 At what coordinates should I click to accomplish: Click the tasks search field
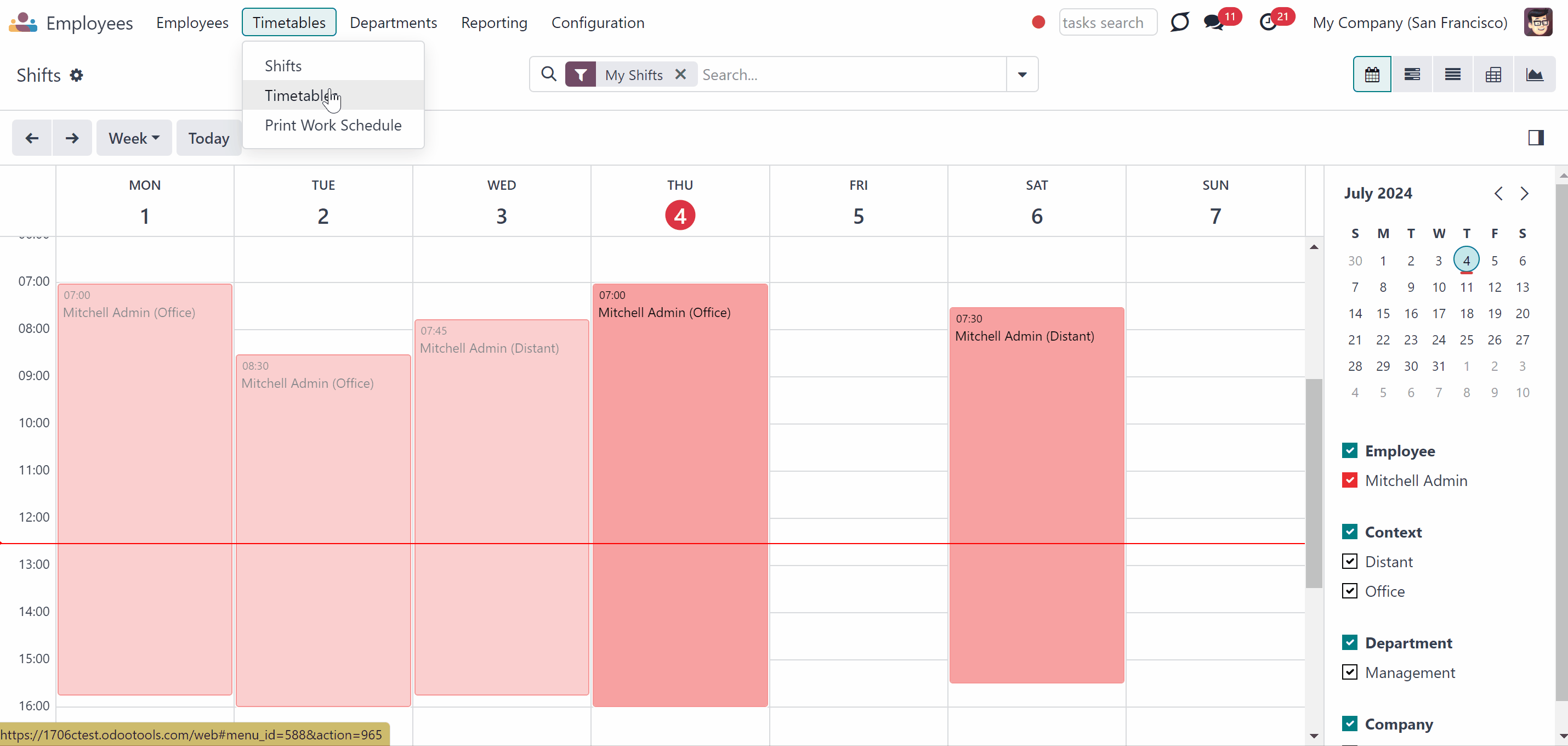[x=1107, y=22]
